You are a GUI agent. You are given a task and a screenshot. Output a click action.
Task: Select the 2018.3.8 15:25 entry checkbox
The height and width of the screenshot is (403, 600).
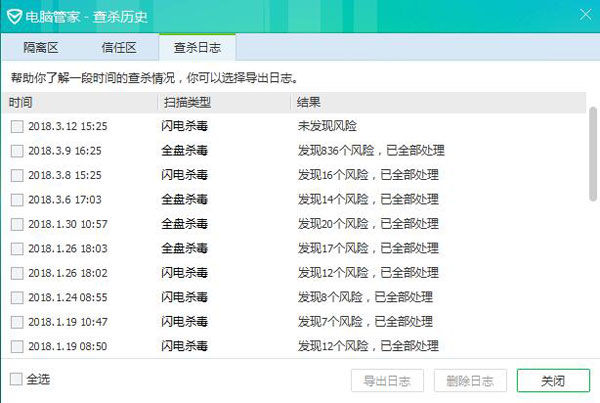tap(16, 175)
